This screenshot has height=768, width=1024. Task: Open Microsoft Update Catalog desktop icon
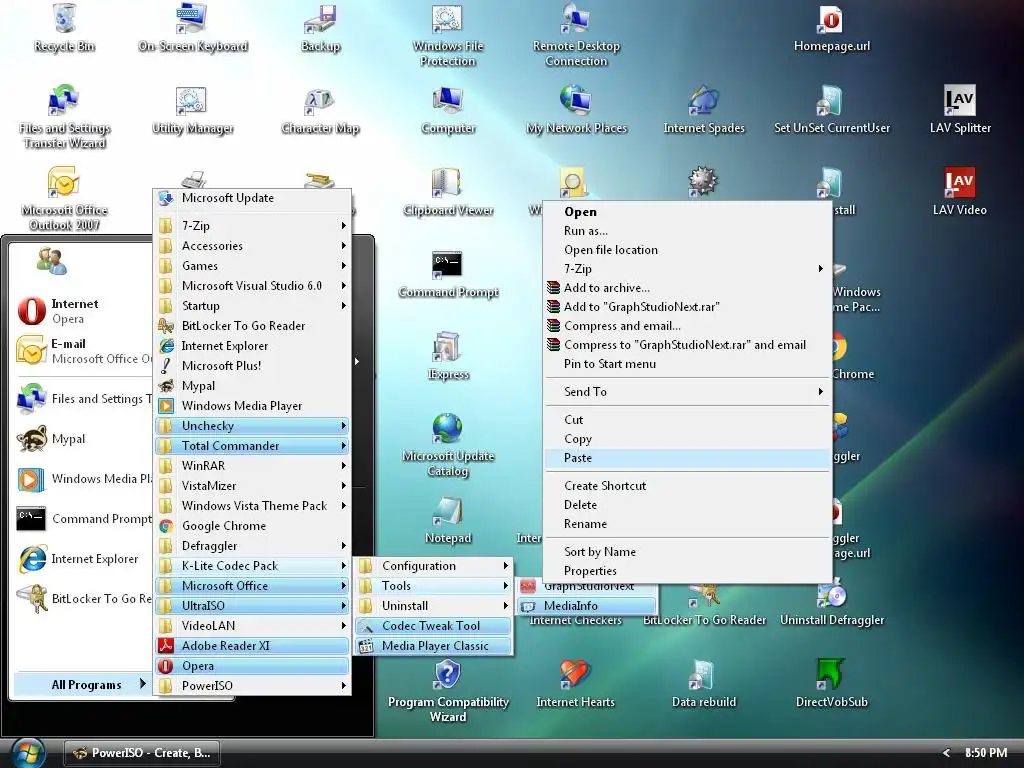tap(448, 445)
